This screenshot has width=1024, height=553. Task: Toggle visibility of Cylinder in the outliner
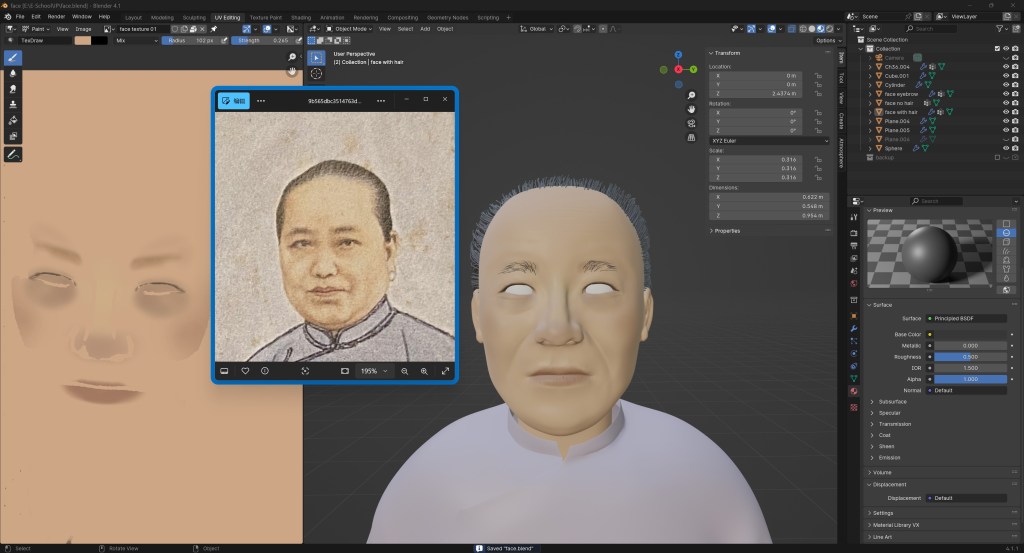pyautogui.click(x=1005, y=85)
